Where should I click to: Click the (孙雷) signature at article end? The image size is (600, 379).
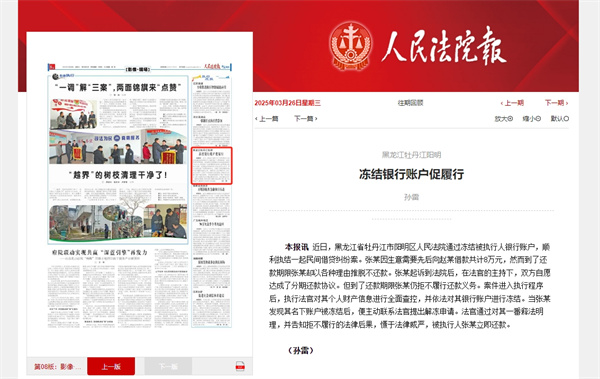(x=301, y=350)
